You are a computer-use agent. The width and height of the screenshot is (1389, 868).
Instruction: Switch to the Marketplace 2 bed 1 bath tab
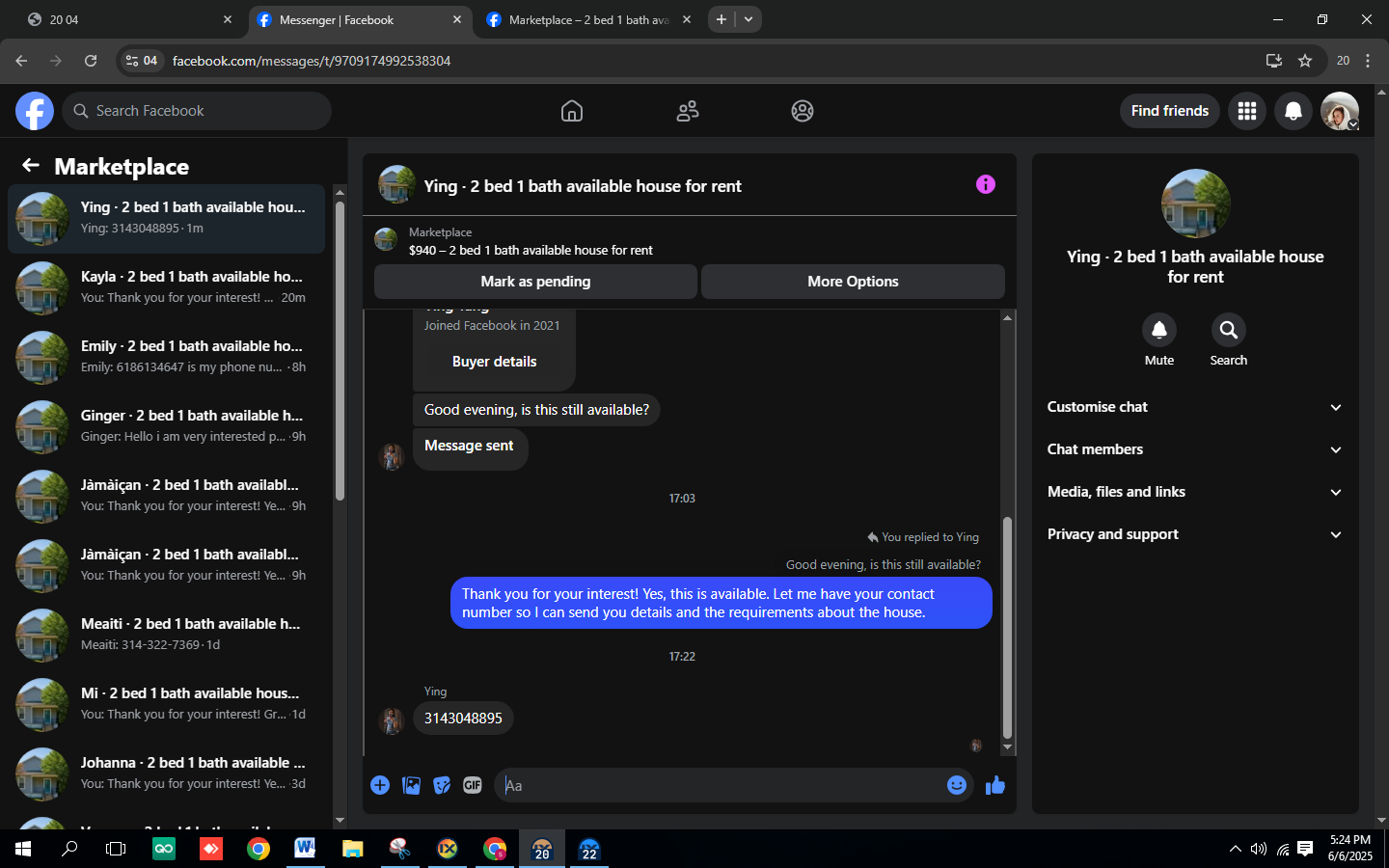coord(588,19)
